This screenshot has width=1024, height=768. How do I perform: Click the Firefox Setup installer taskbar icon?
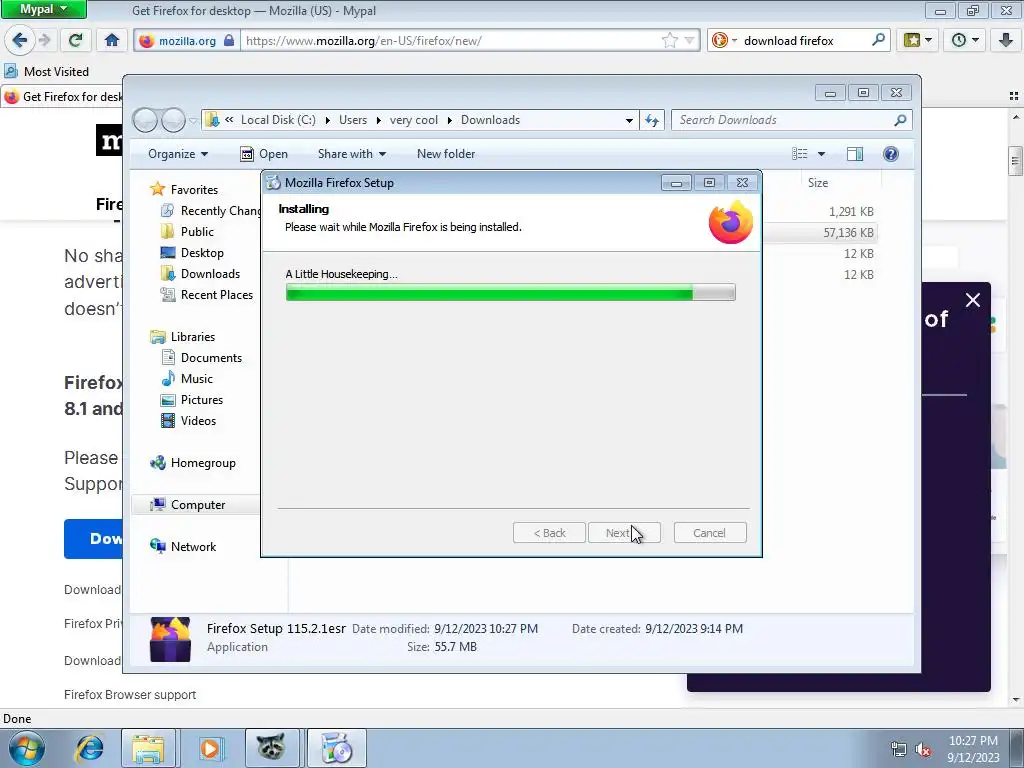coord(337,748)
